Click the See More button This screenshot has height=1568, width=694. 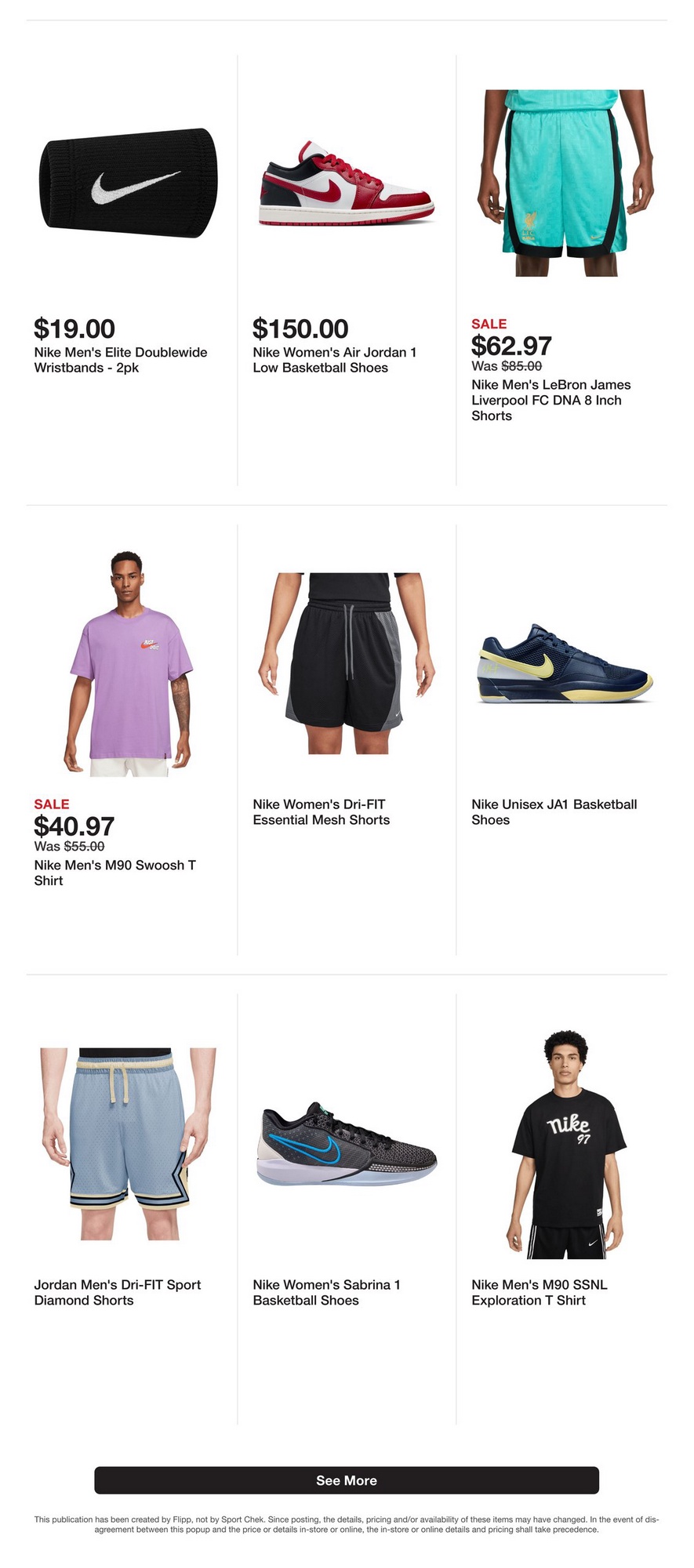click(x=347, y=1480)
